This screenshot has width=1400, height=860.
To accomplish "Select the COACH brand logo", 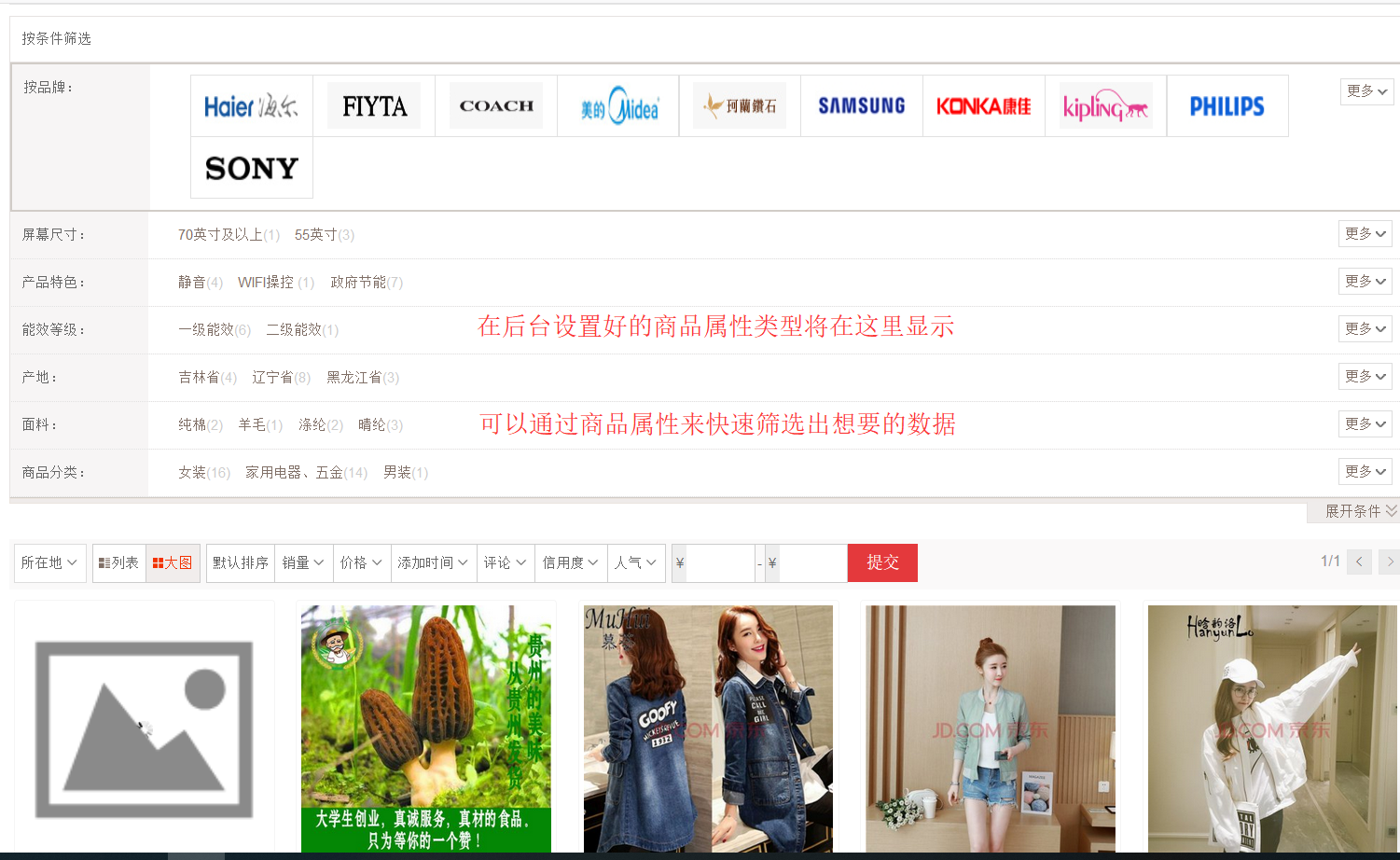I will coord(496,106).
